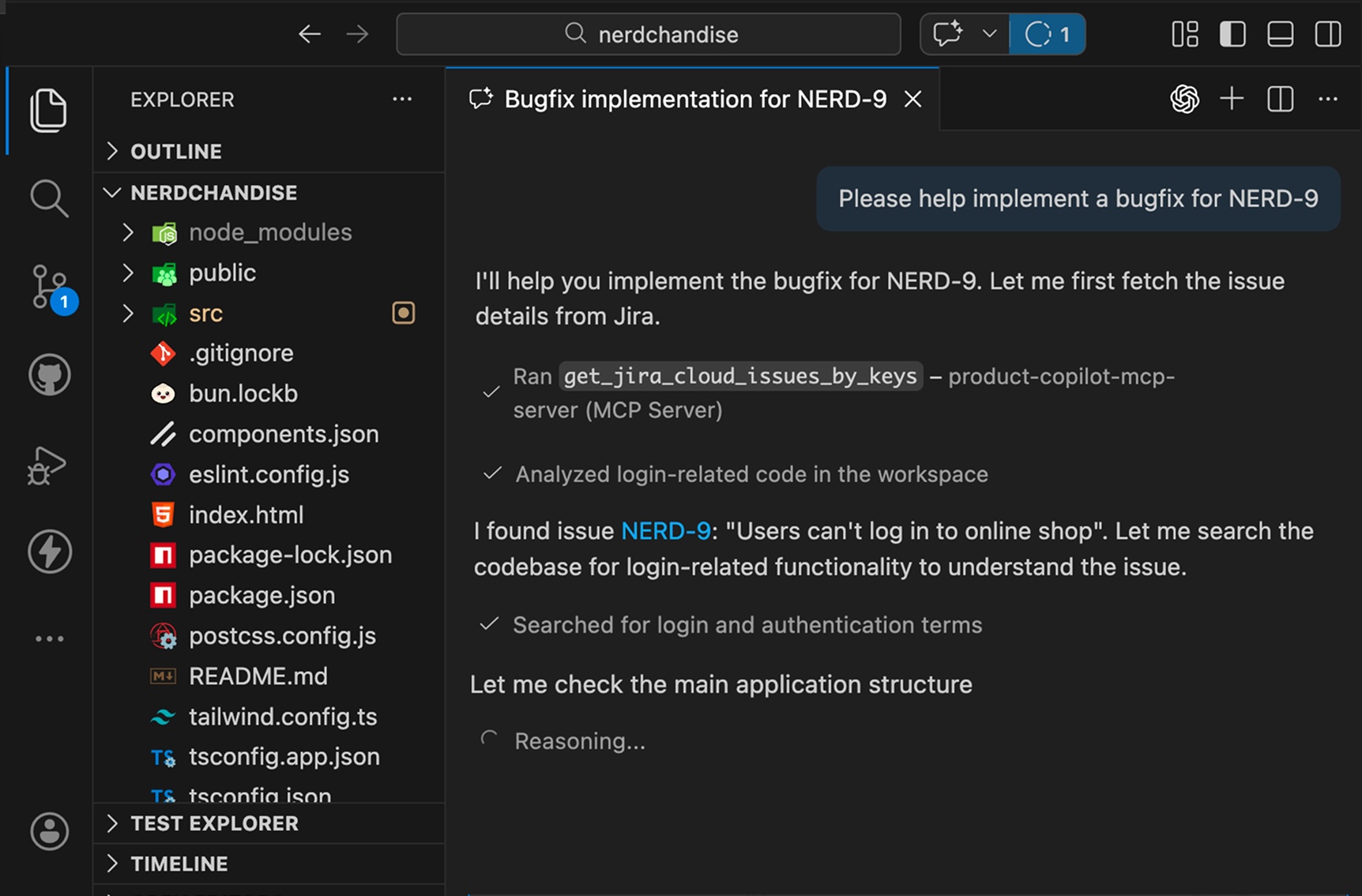The width and height of the screenshot is (1362, 896).
Task: Click the lightning bolt activity bar icon
Action: pos(49,551)
